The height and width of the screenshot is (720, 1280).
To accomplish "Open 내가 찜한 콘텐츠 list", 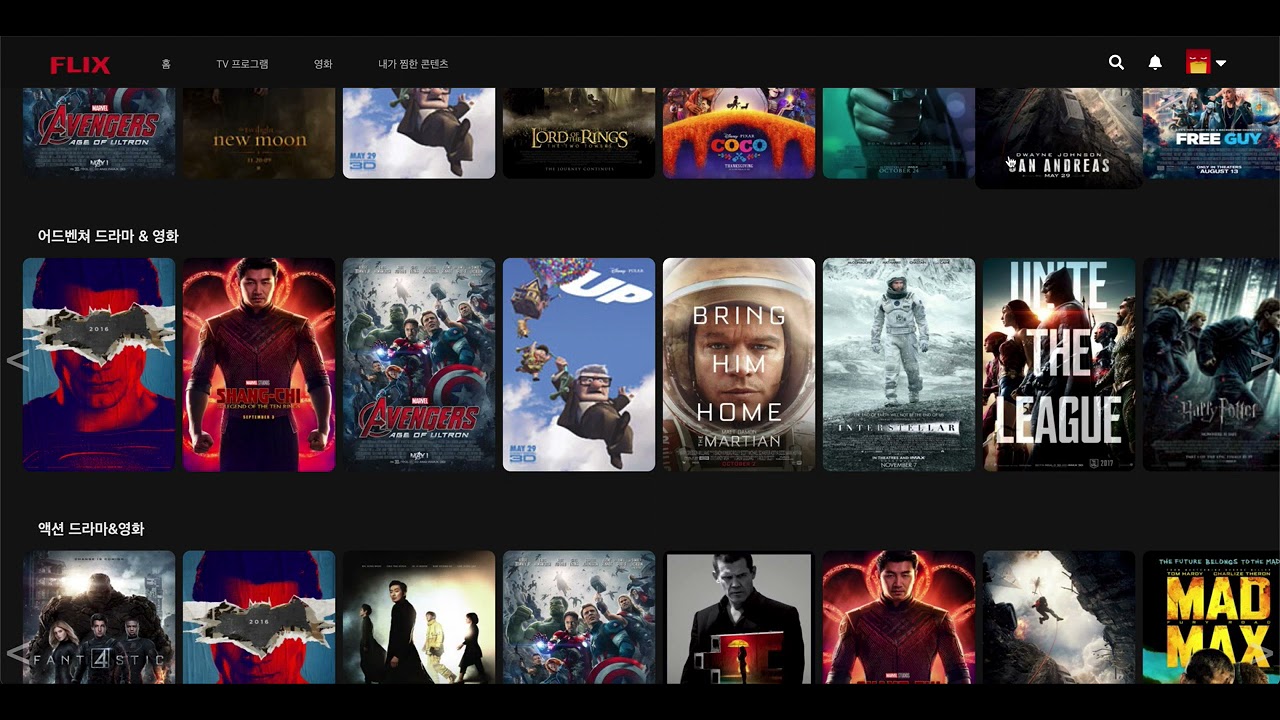I will click(x=413, y=64).
